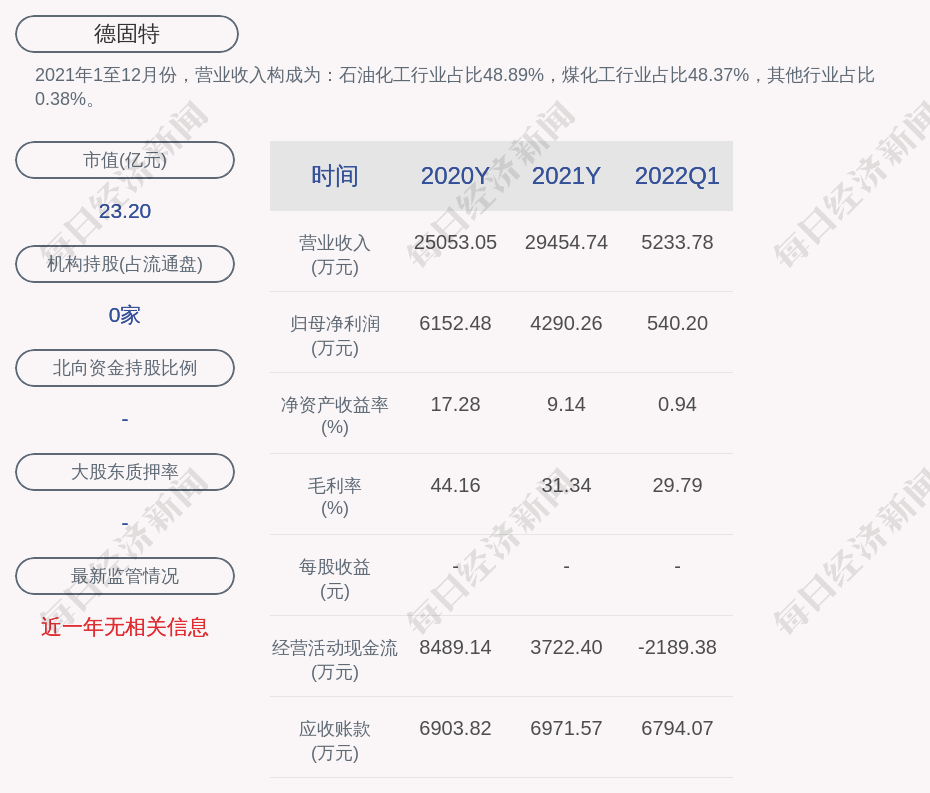Click the 大股东质押率 pill
Viewport: 930px width, 793px height.
[125, 472]
